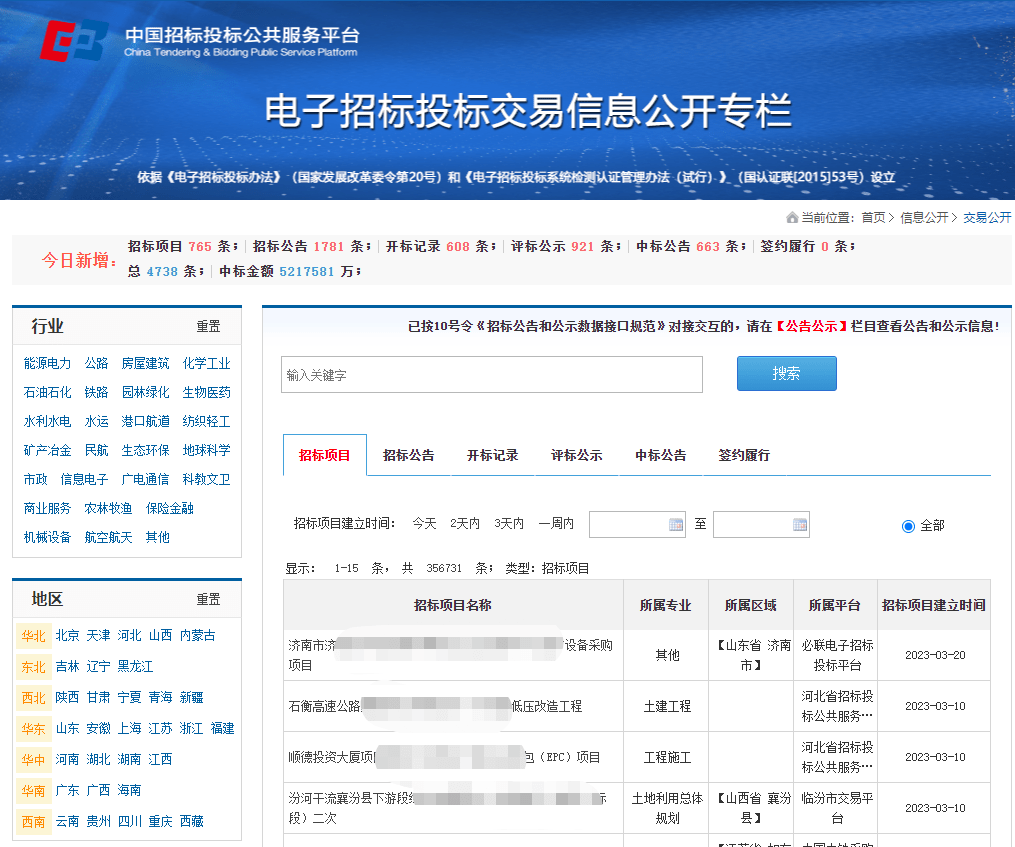Select the 全部 radio button
Image resolution: width=1015 pixels, height=847 pixels.
click(908, 526)
